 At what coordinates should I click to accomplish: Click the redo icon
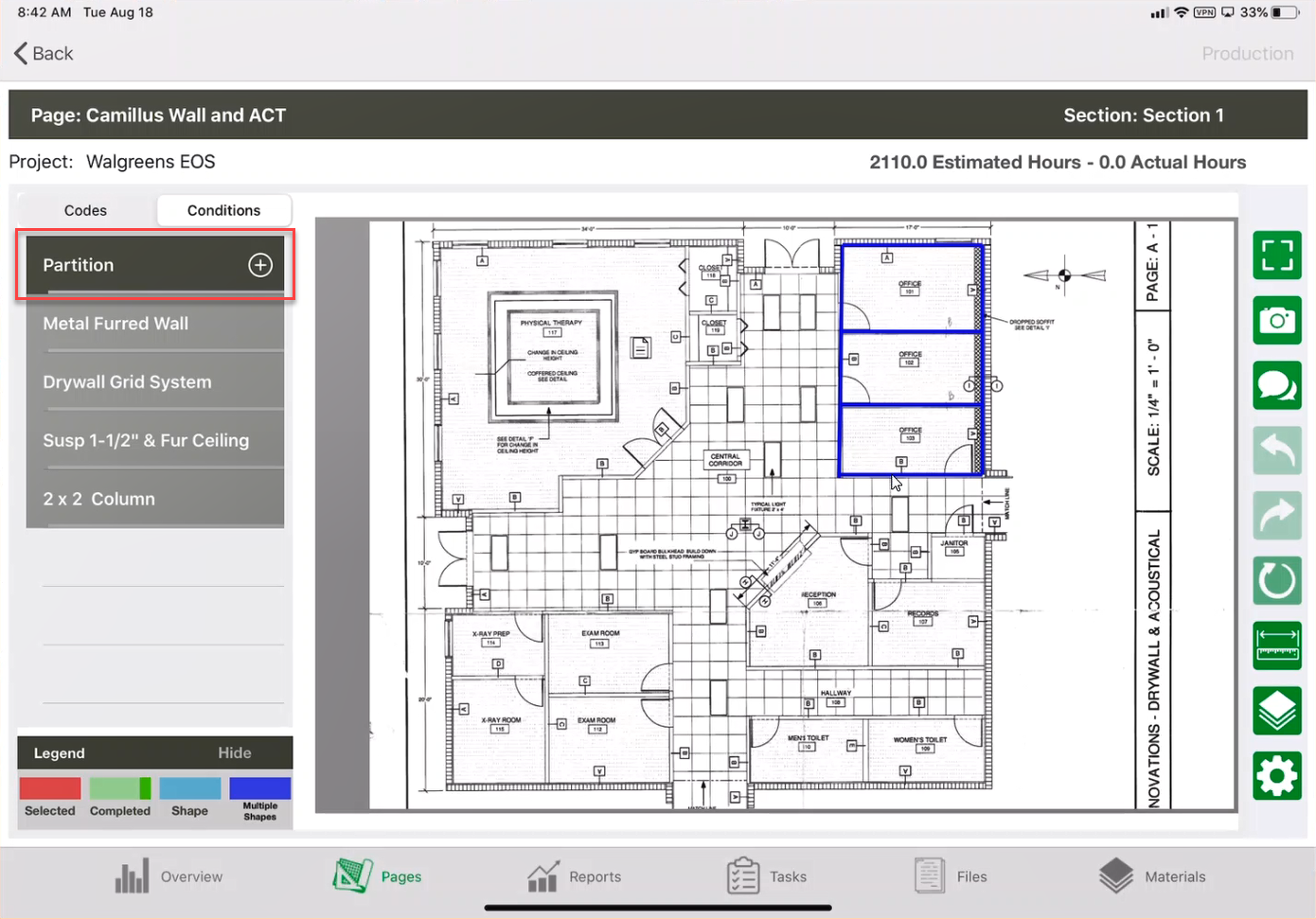tap(1277, 516)
